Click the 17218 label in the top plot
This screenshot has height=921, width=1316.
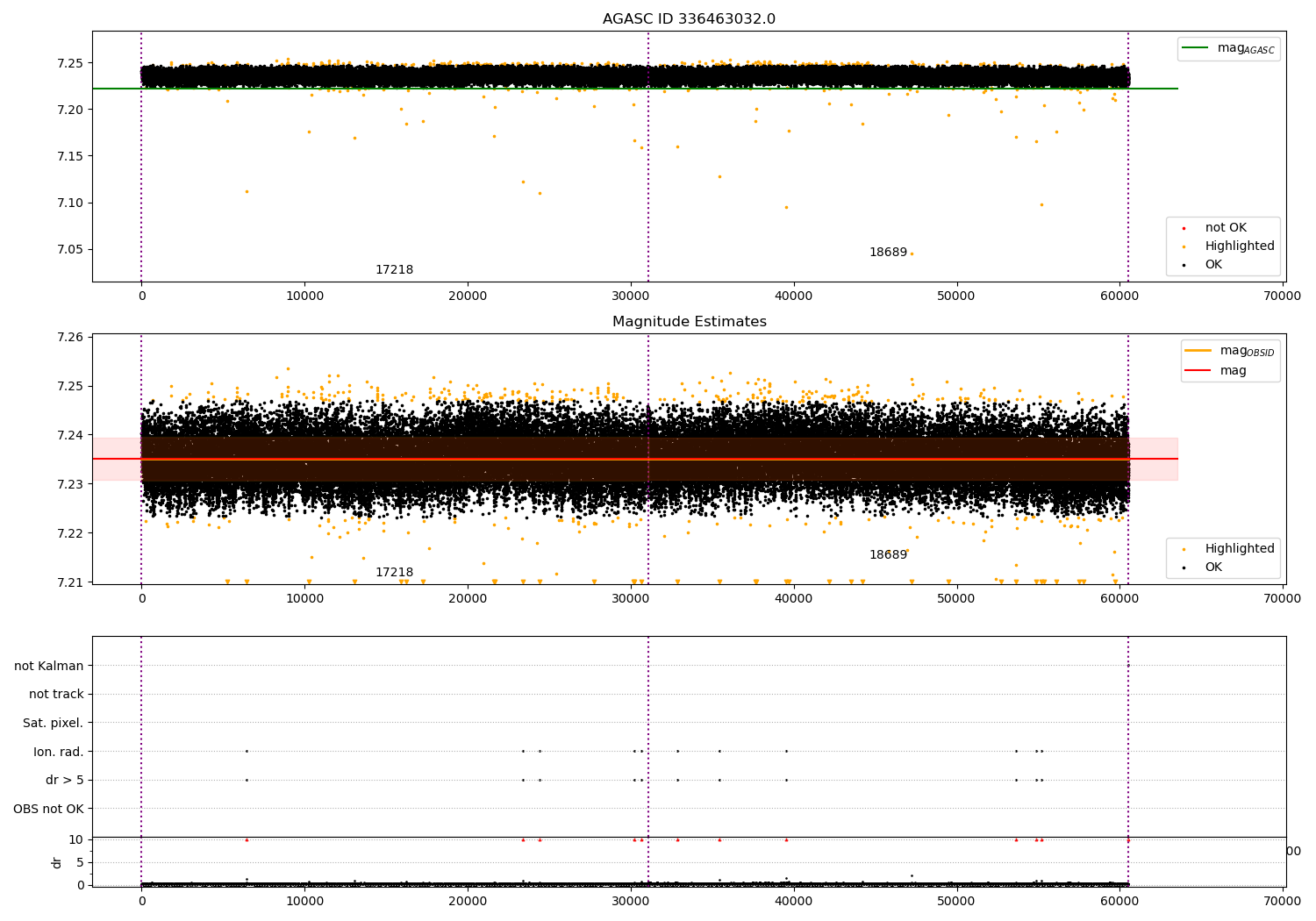[394, 270]
